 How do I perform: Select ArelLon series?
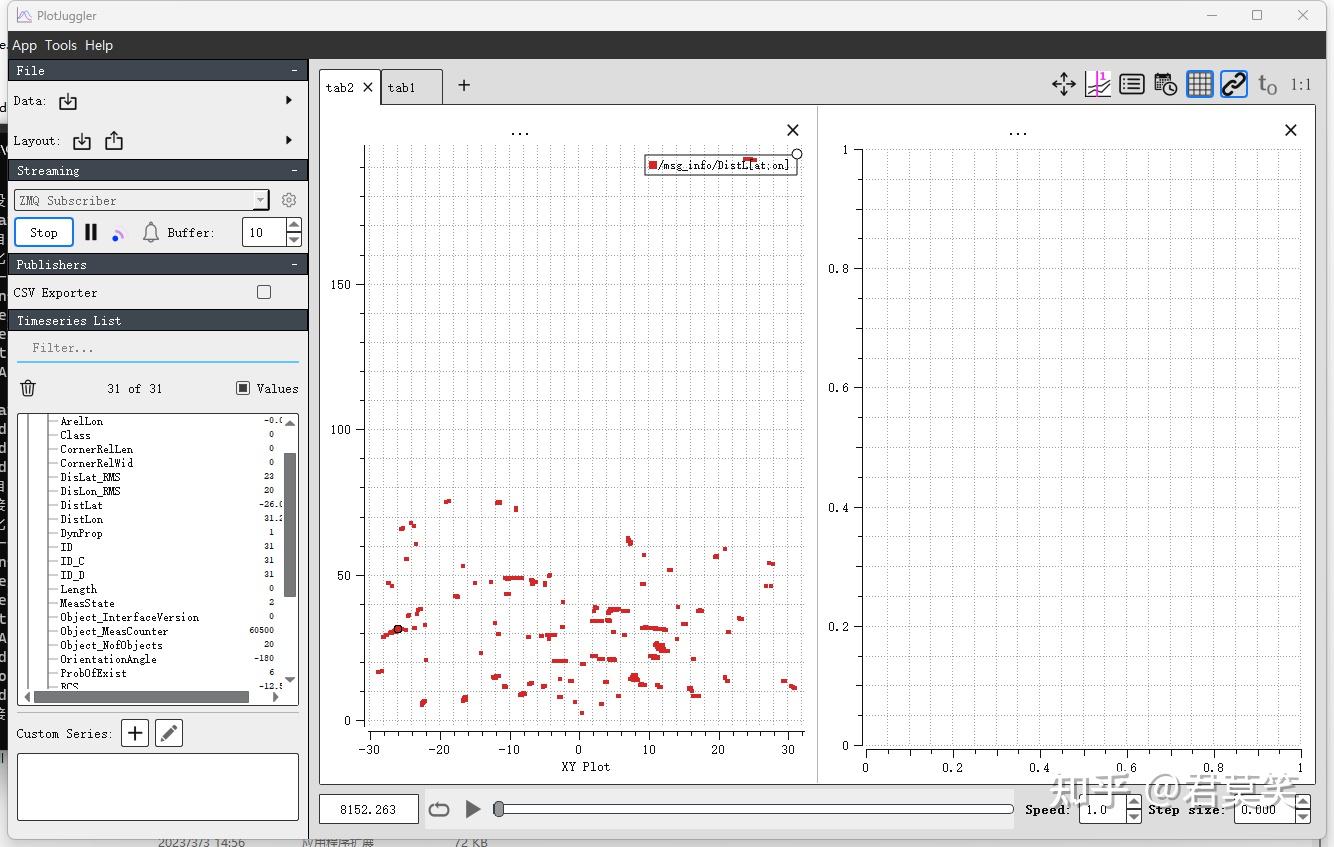[81, 421]
